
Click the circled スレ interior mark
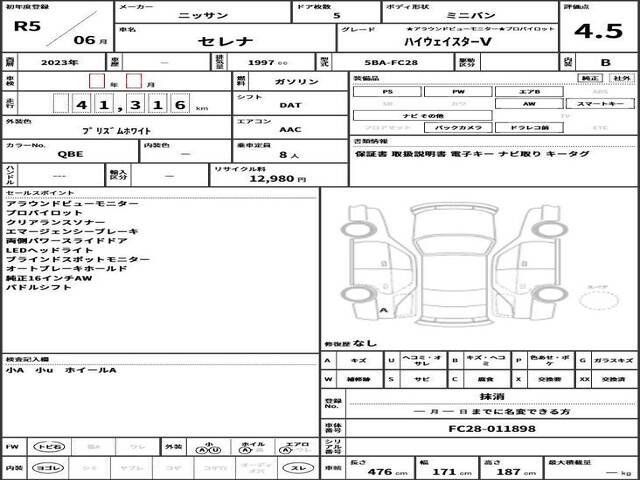[297, 467]
